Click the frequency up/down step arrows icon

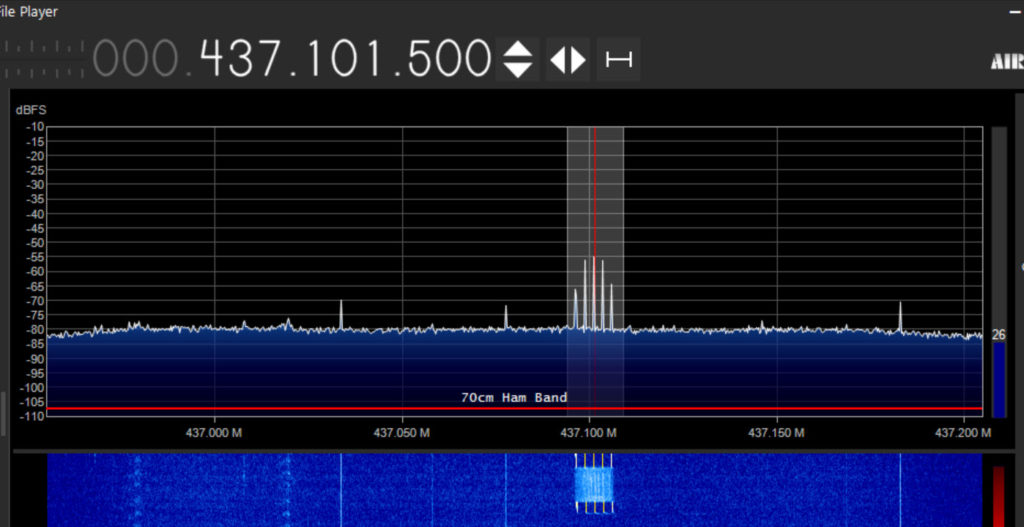tap(517, 59)
